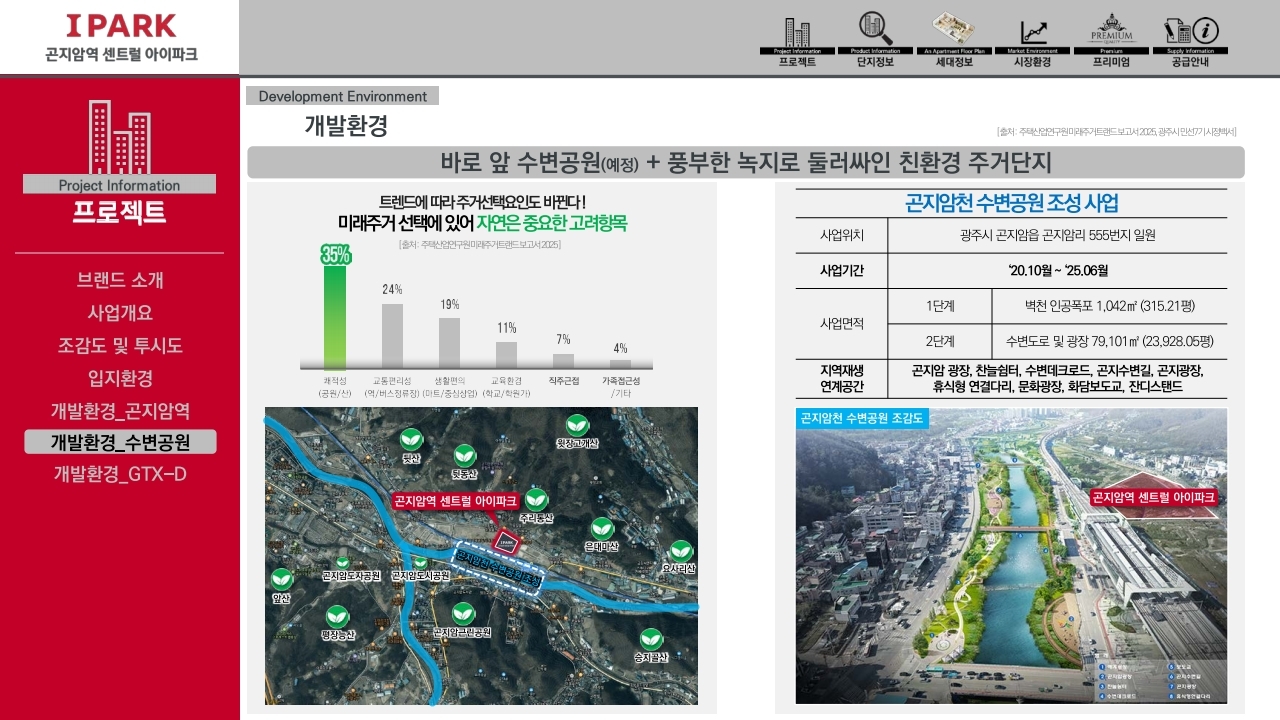Click the 주리봉산 leaf marker on map
This screenshot has height=720, width=1280.
pyautogui.click(x=537, y=499)
